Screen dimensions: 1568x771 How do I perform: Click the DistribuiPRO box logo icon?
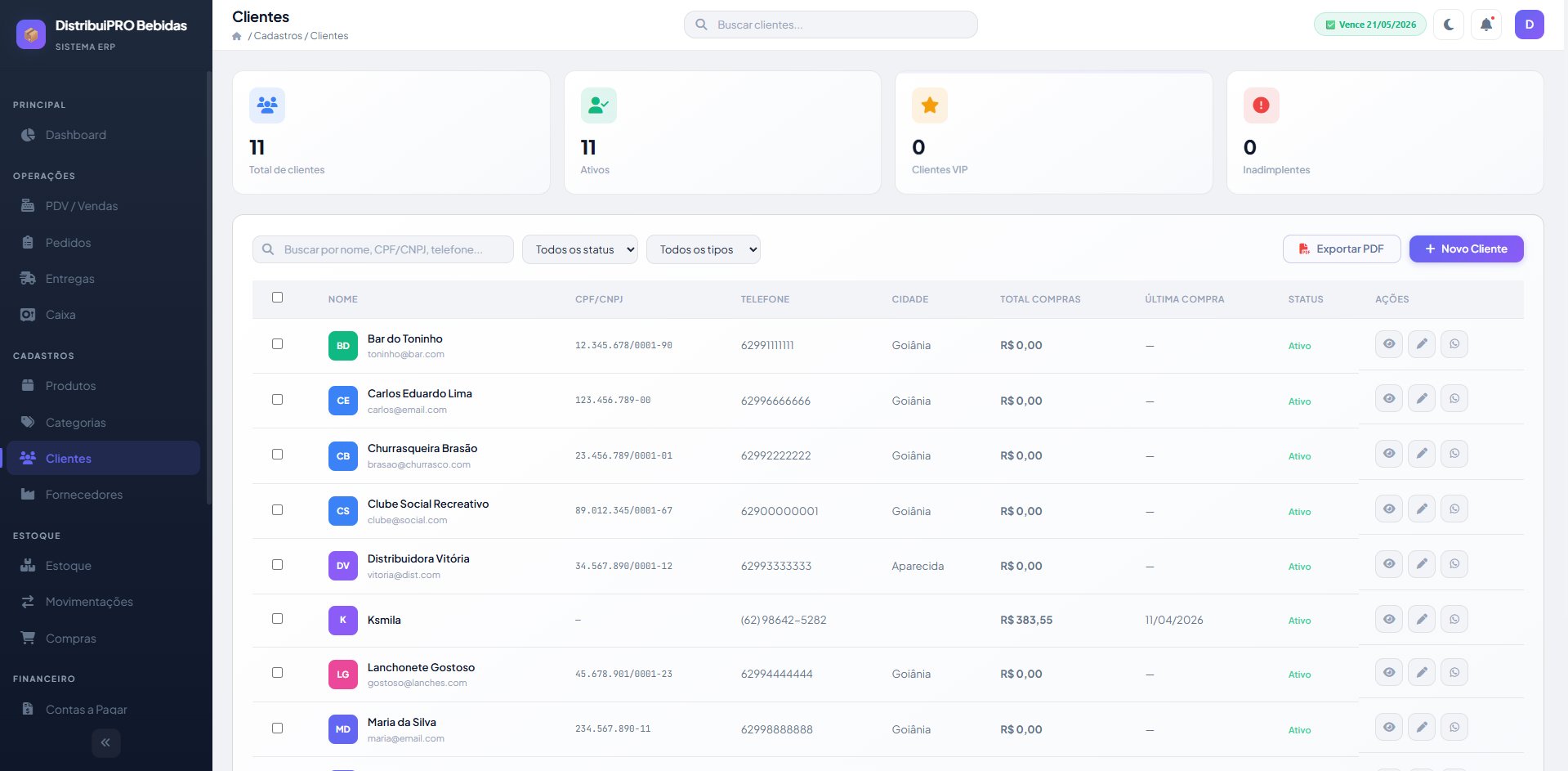pos(31,34)
